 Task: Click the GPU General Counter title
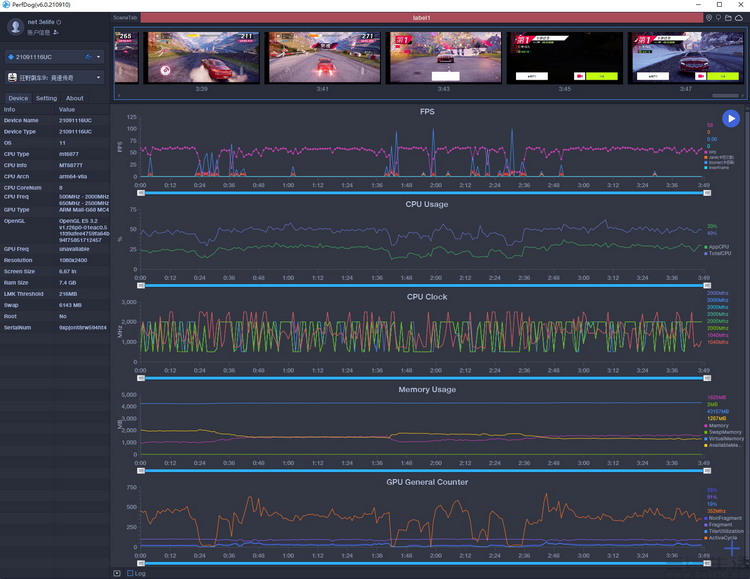coord(427,482)
